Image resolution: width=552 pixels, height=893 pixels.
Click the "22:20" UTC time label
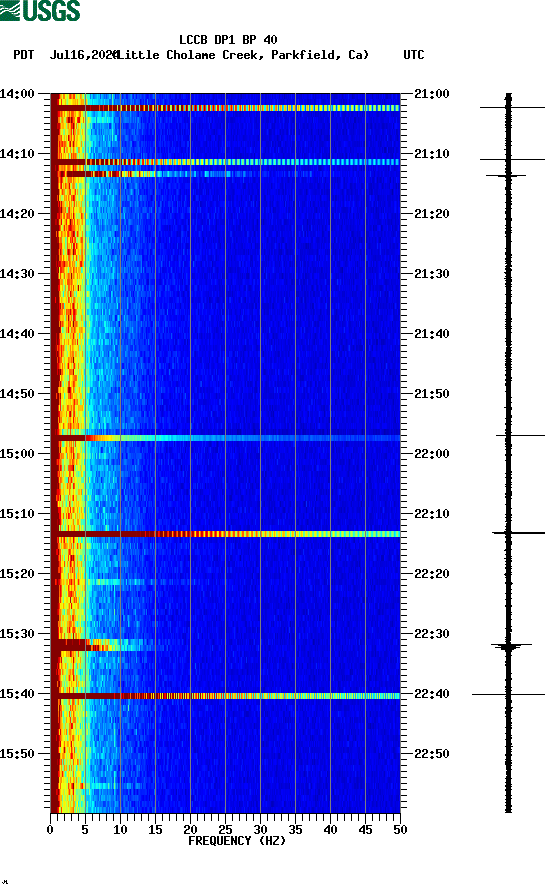[432, 574]
